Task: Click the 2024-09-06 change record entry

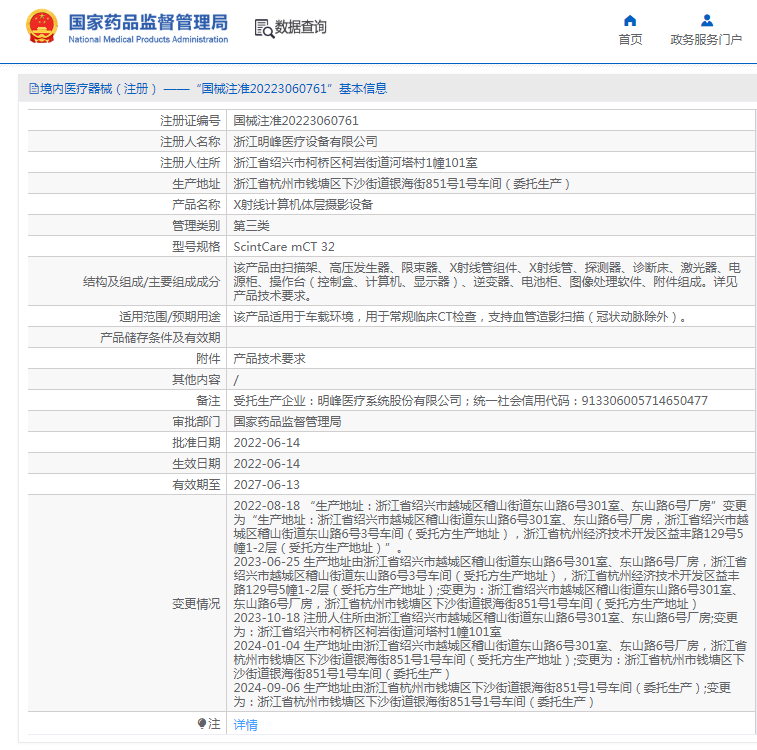Action: (482, 695)
